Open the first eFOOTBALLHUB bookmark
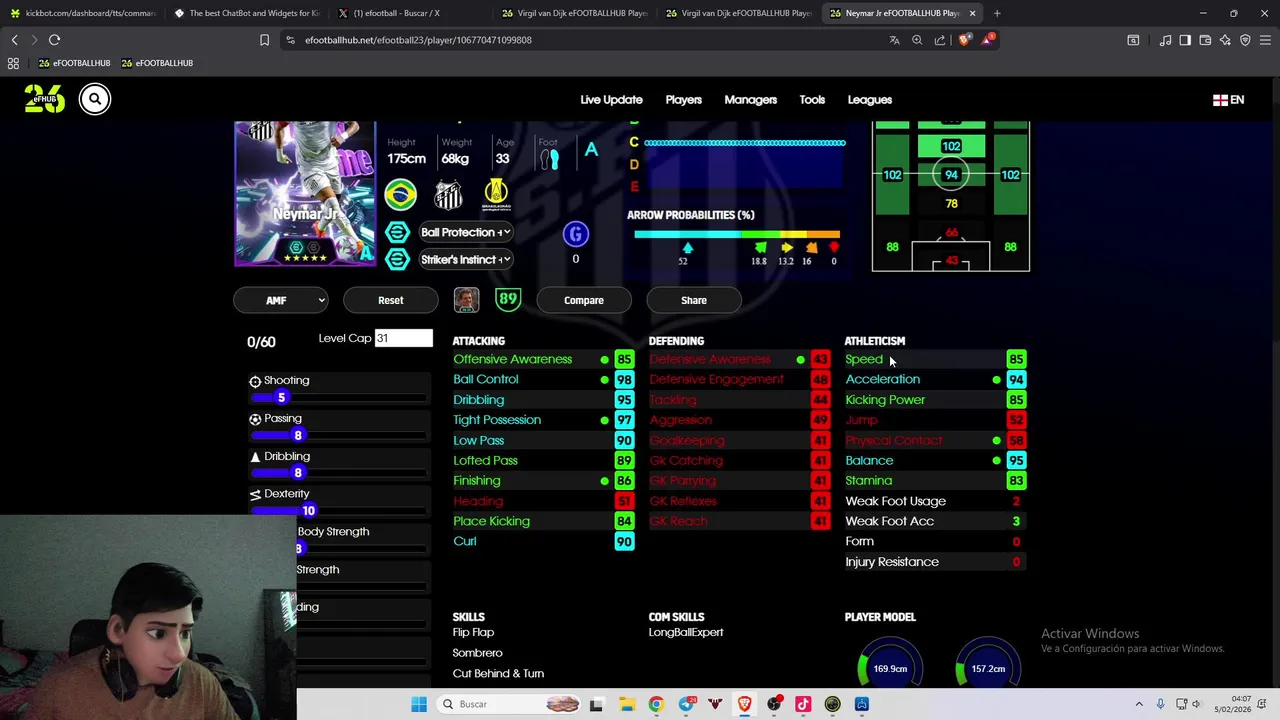The height and width of the screenshot is (720, 1280). coord(74,63)
